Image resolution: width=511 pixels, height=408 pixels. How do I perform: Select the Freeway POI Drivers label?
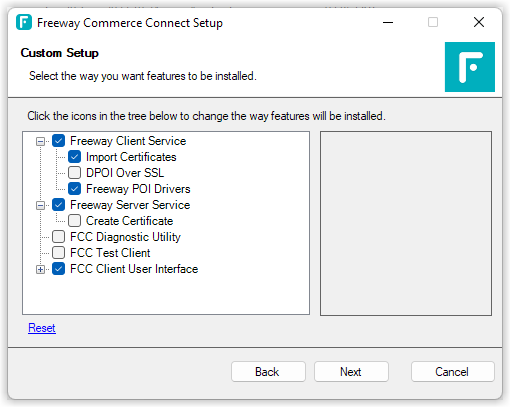pyautogui.click(x=138, y=189)
